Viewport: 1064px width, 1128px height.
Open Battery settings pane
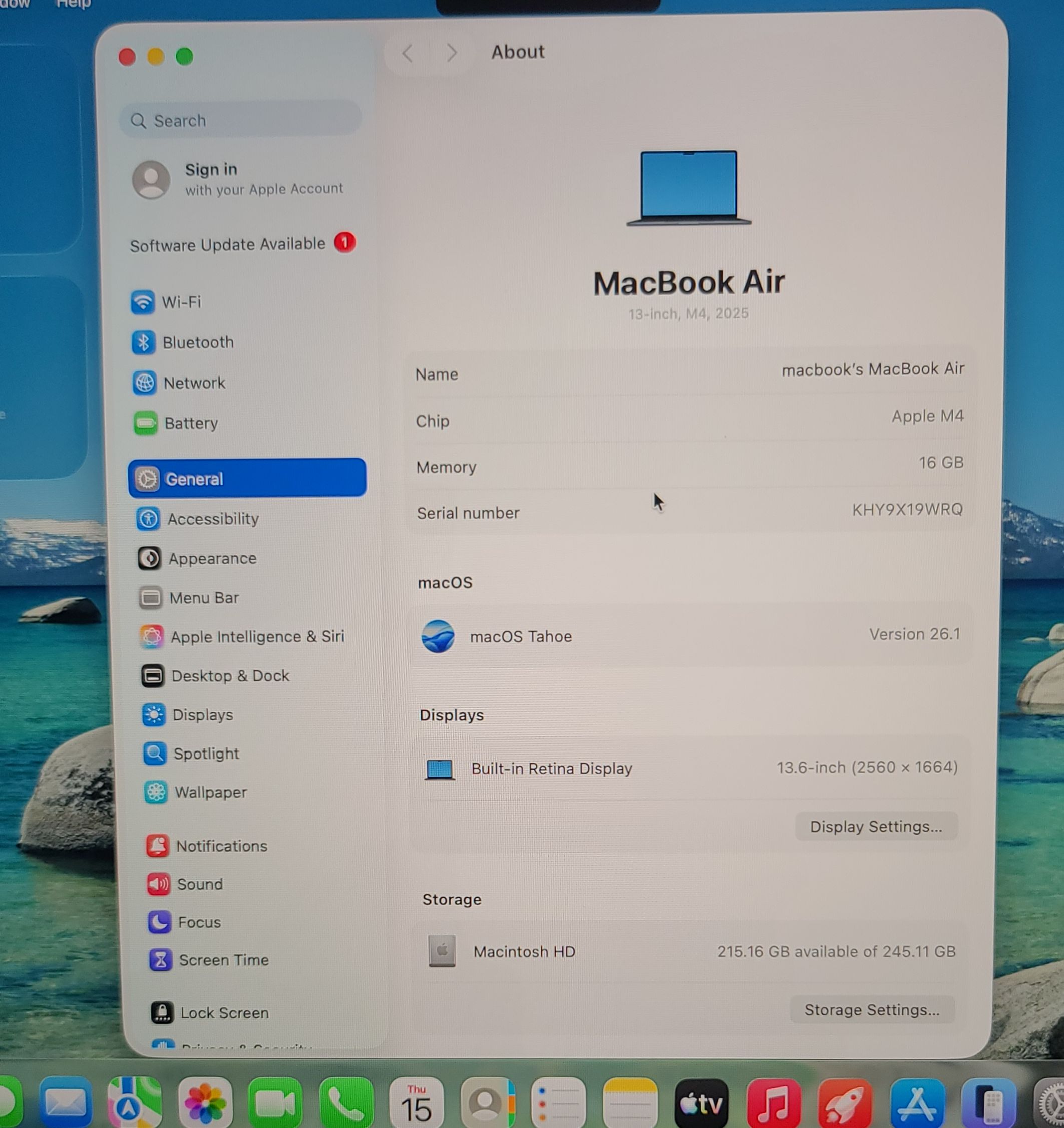pos(190,423)
